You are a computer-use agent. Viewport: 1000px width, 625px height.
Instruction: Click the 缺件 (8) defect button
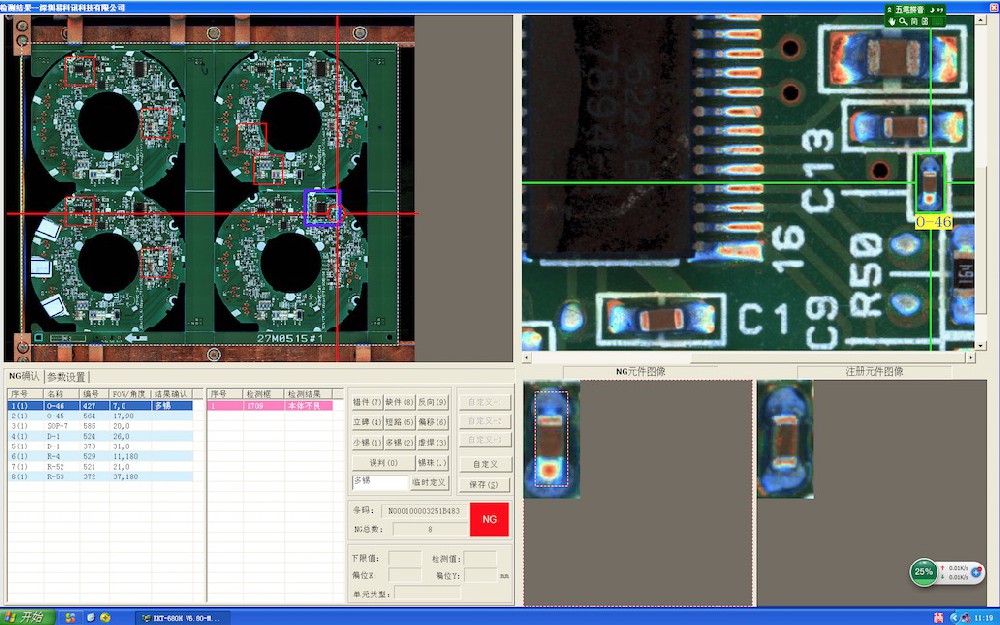click(399, 402)
